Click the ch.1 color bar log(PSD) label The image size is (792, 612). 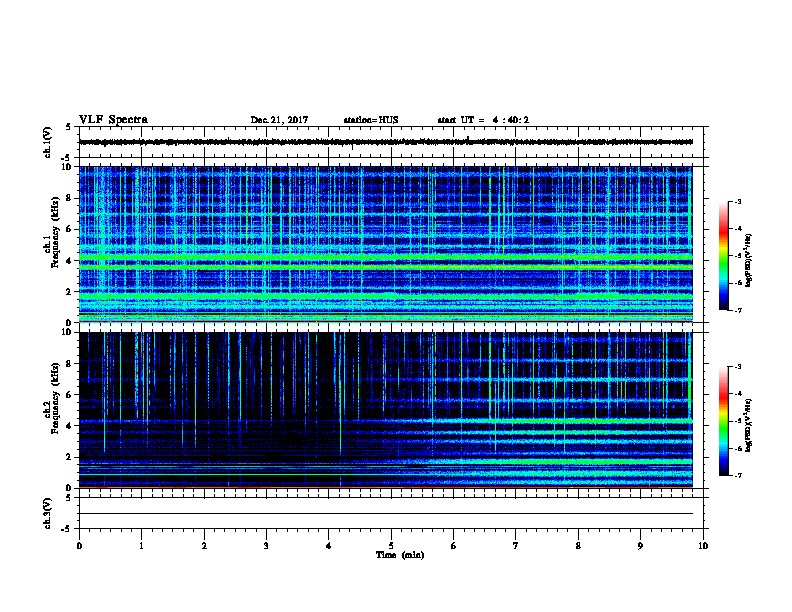point(748,261)
